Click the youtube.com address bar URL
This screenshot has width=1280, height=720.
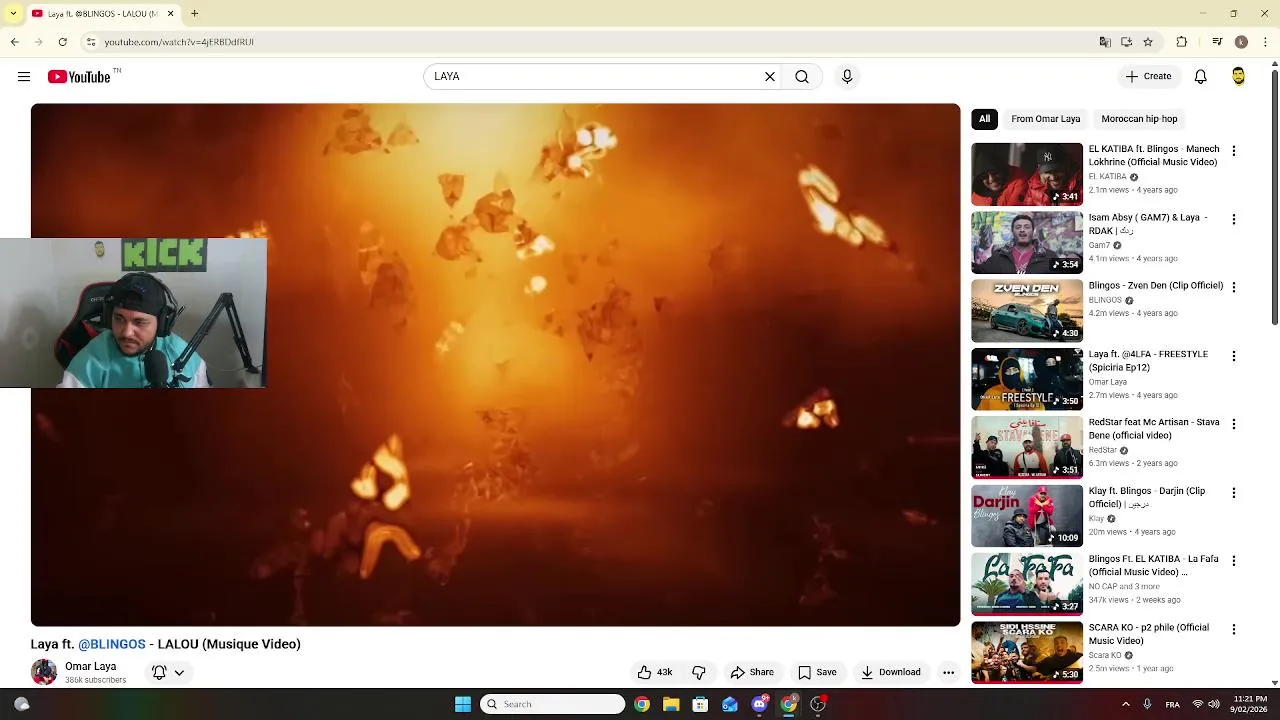[179, 42]
